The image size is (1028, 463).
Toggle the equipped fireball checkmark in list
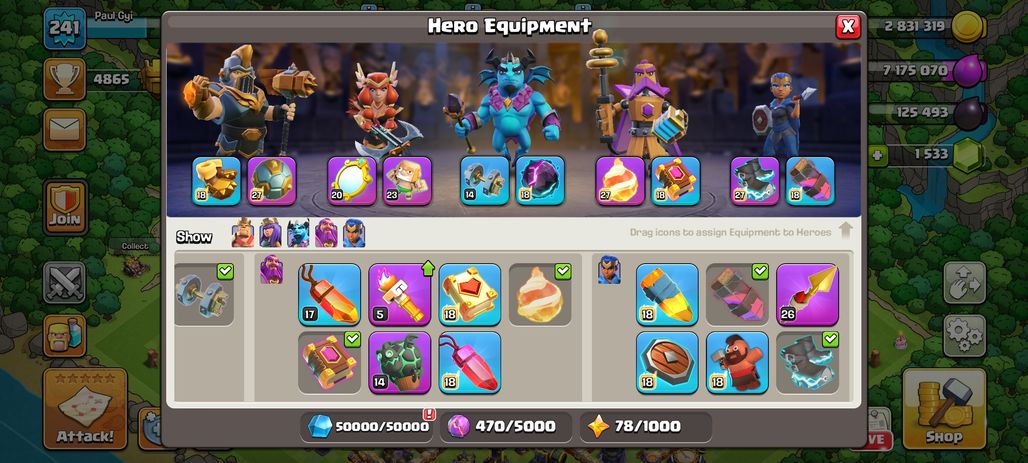(563, 271)
